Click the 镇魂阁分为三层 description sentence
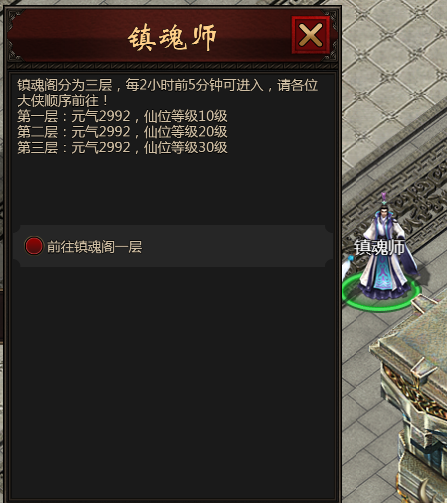 [x=167, y=85]
